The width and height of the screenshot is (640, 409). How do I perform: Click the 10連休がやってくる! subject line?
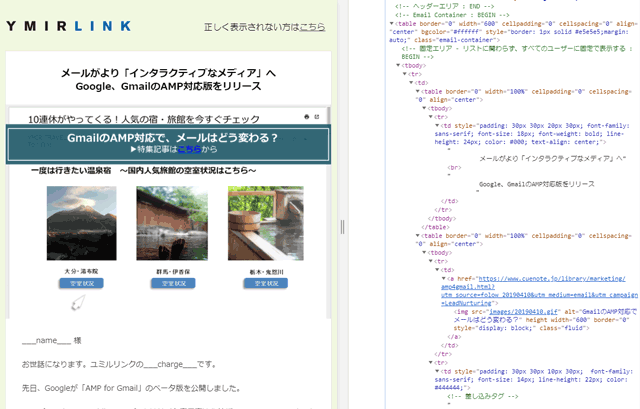click(144, 119)
